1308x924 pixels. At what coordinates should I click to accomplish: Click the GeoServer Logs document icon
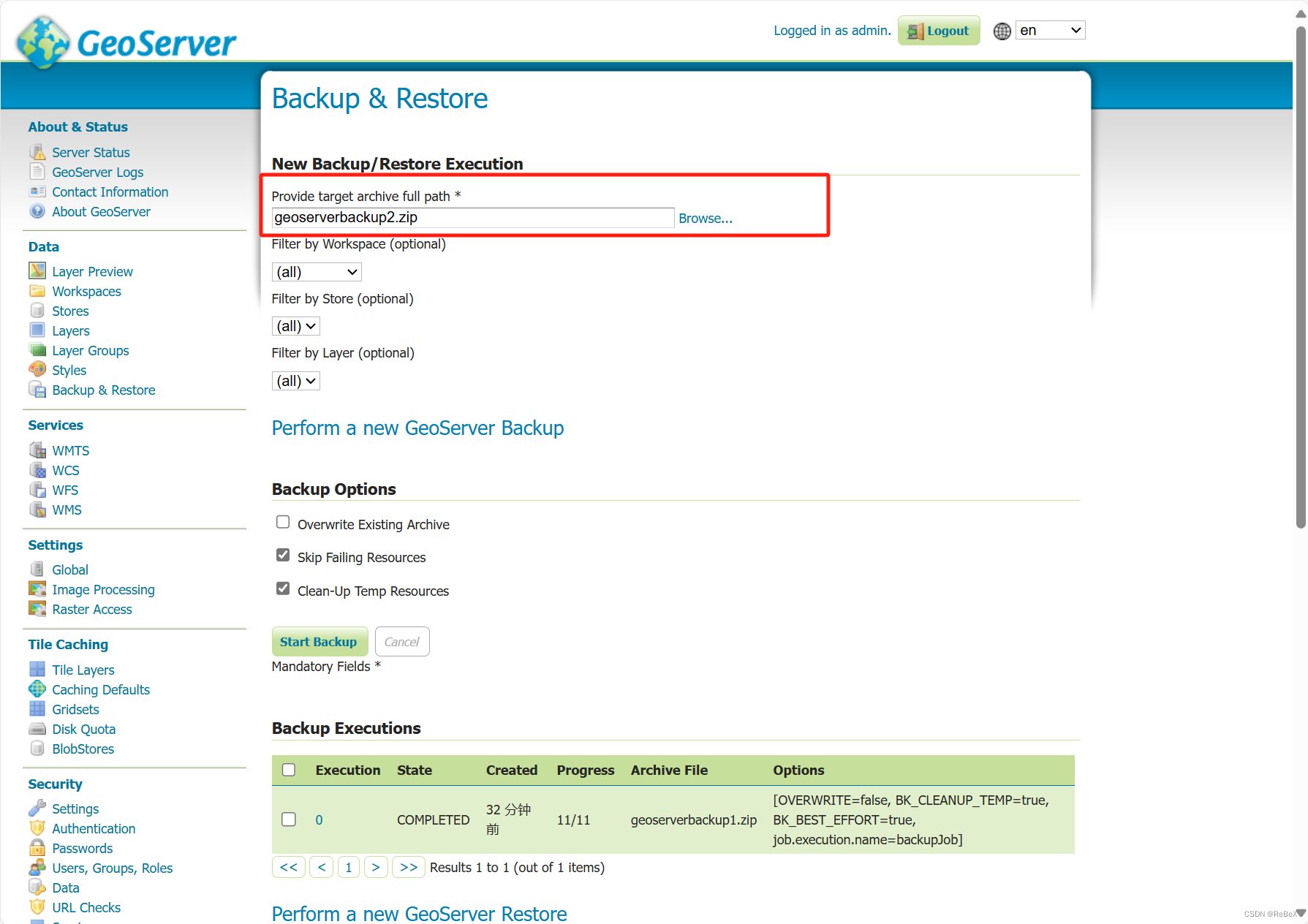(x=37, y=172)
